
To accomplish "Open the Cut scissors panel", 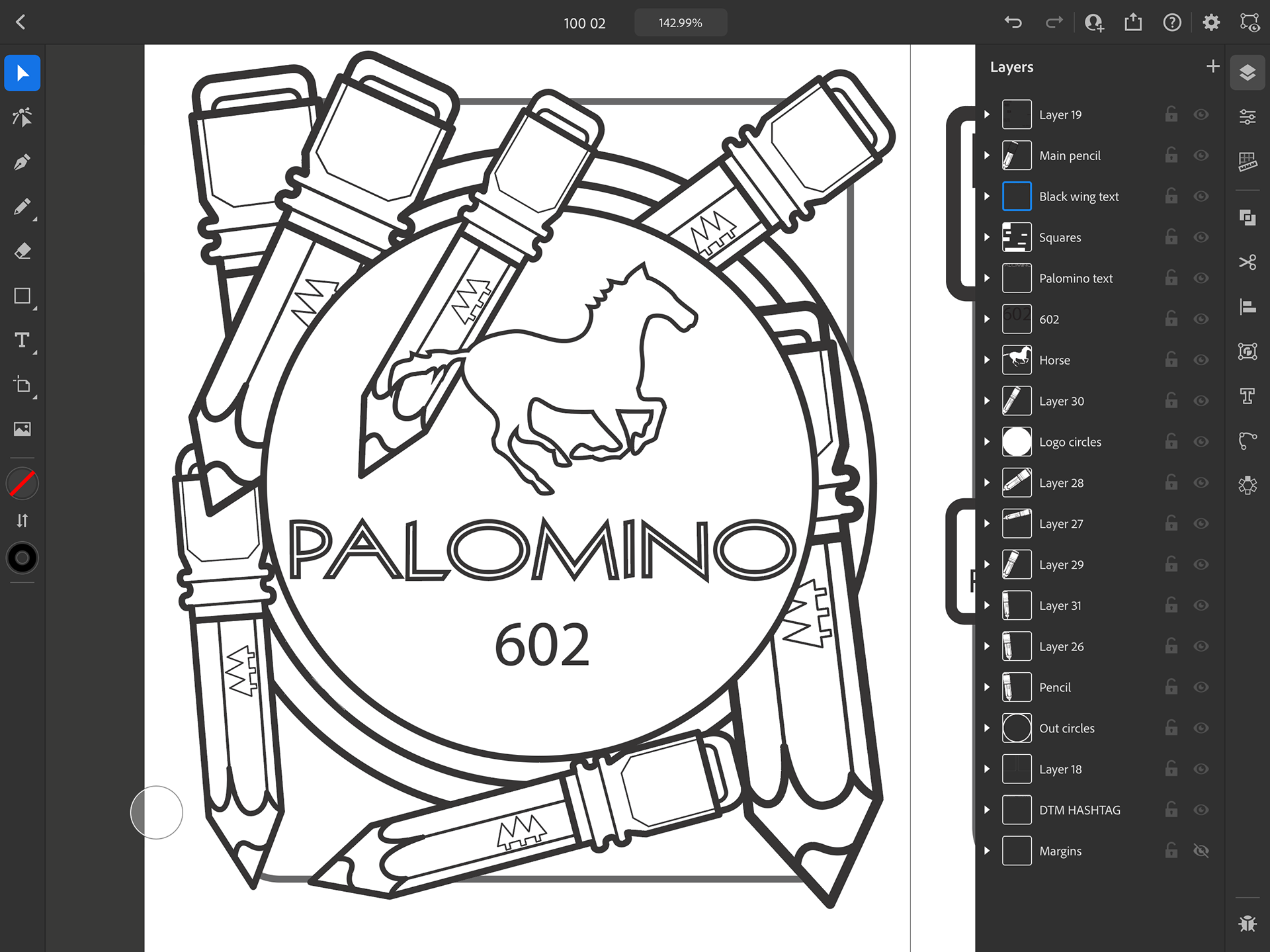I will (1248, 262).
